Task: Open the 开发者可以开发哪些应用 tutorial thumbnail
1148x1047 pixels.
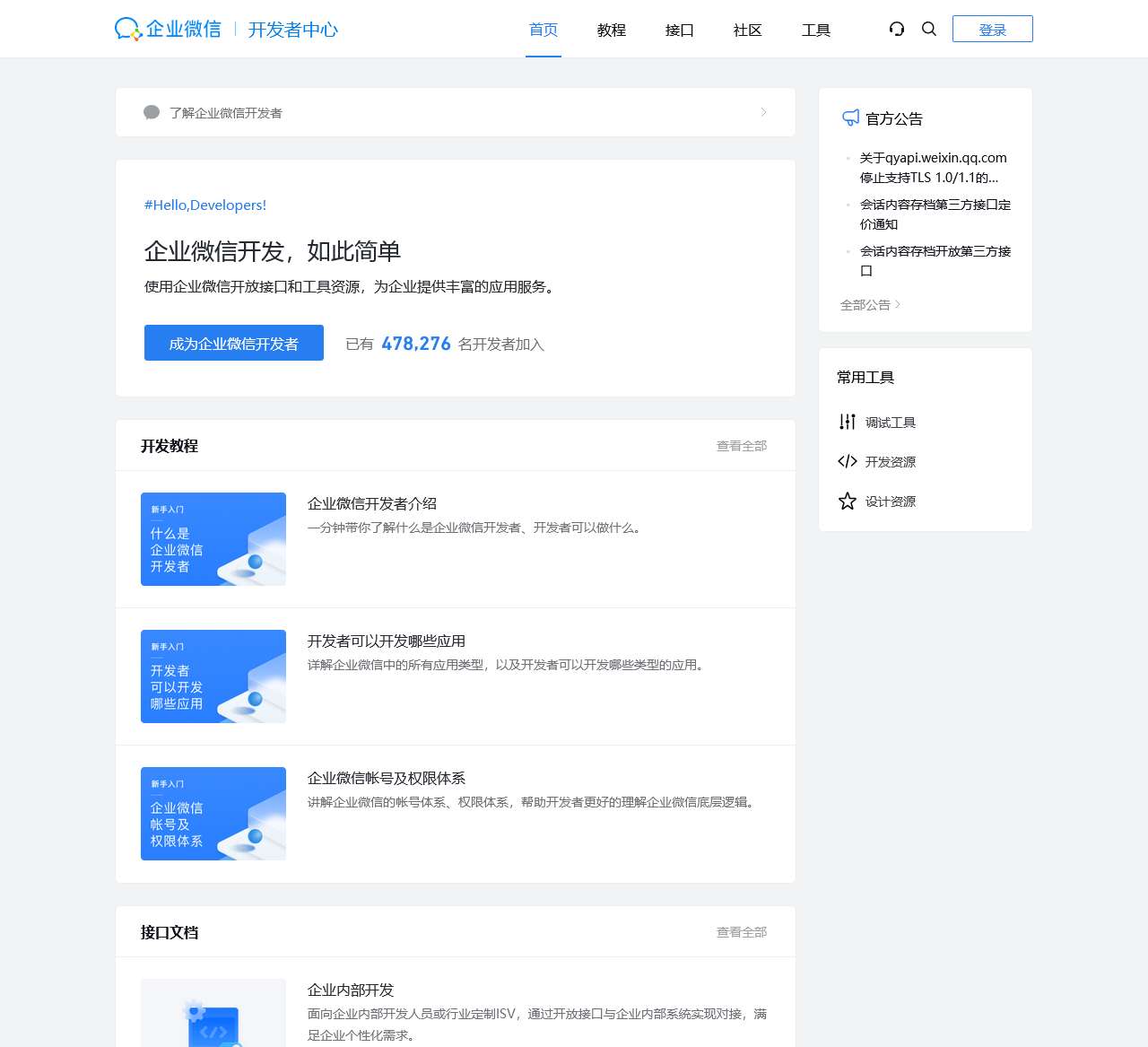Action: pos(213,676)
